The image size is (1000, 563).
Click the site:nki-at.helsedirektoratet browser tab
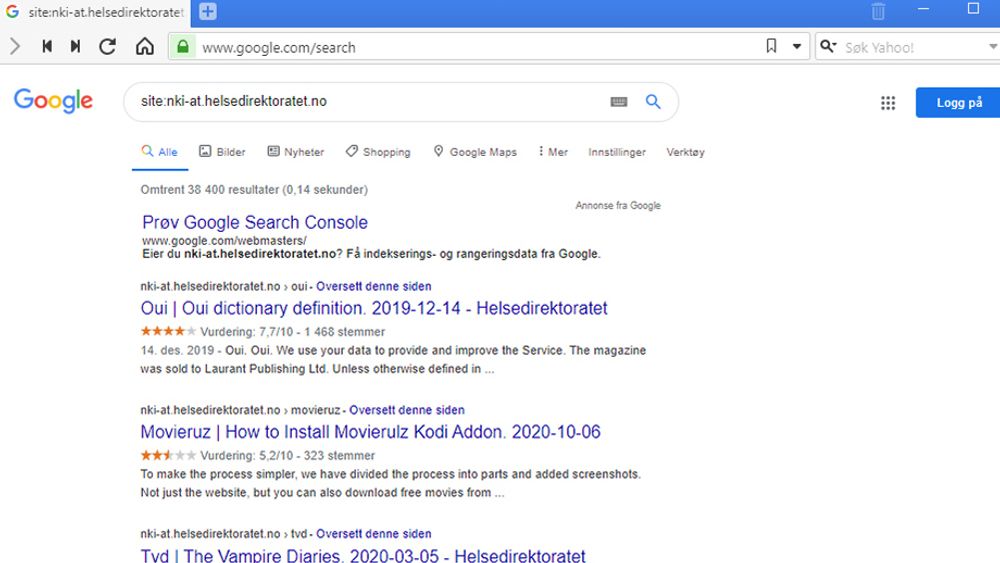click(x=96, y=12)
